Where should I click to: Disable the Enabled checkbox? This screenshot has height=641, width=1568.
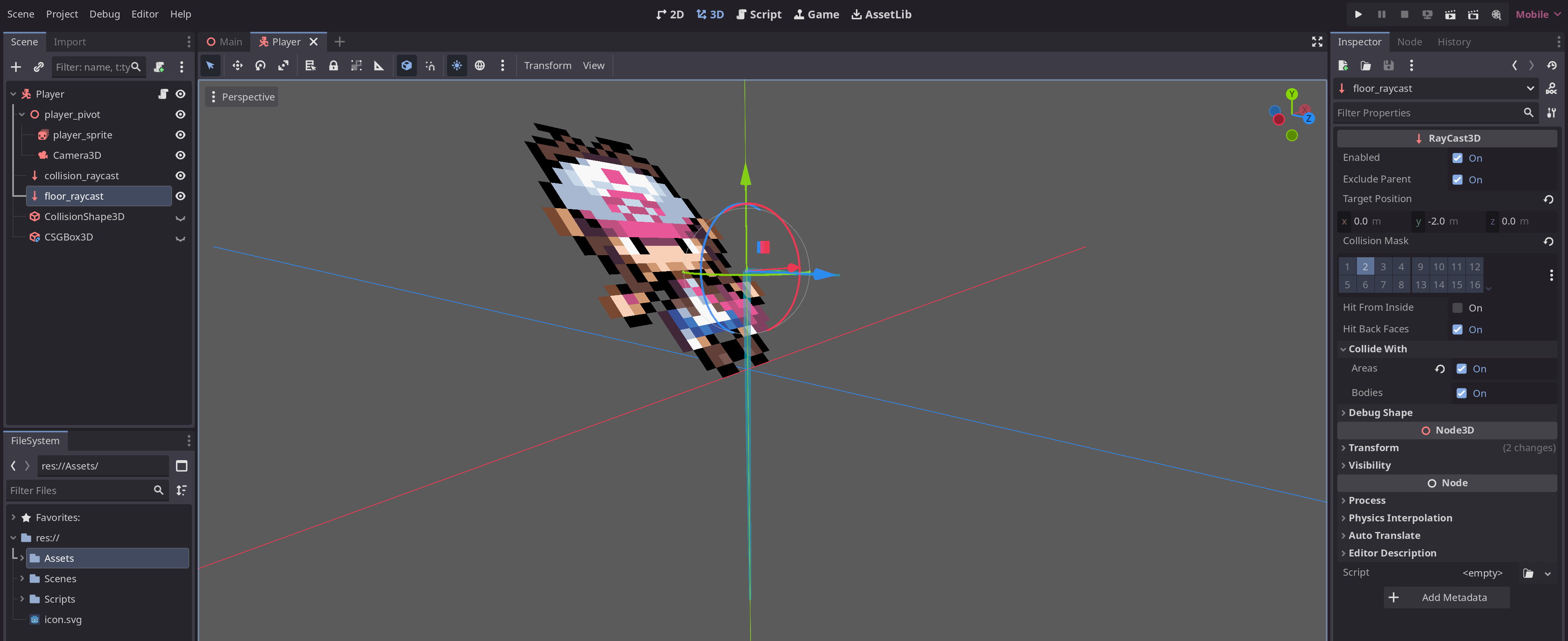coord(1457,158)
